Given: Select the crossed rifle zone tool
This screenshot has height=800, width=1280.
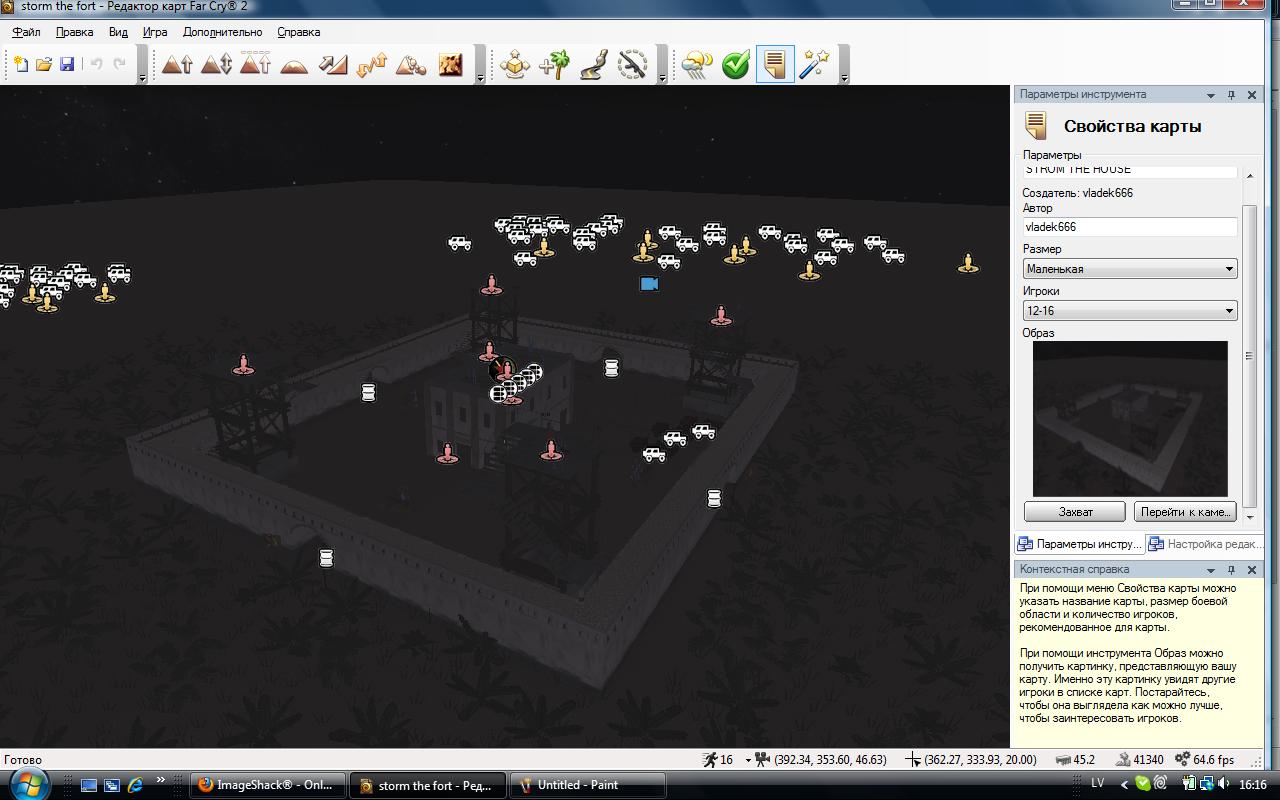Looking at the screenshot, I should click(632, 65).
